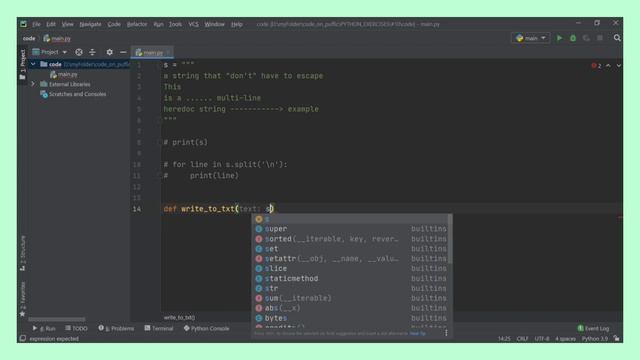Screen dimensions: 640x360
Task: Run the main configuration with green play button
Action: point(560,38)
